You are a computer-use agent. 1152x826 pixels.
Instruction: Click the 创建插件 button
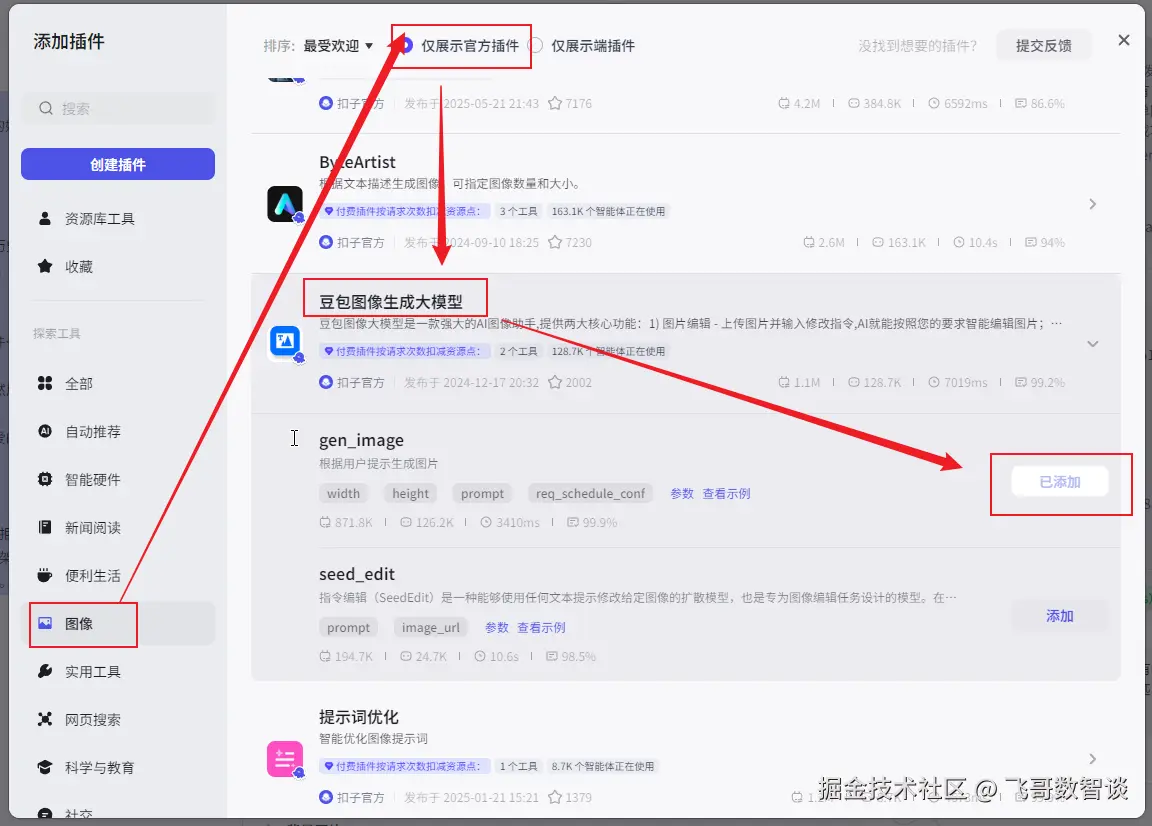pyautogui.click(x=118, y=164)
